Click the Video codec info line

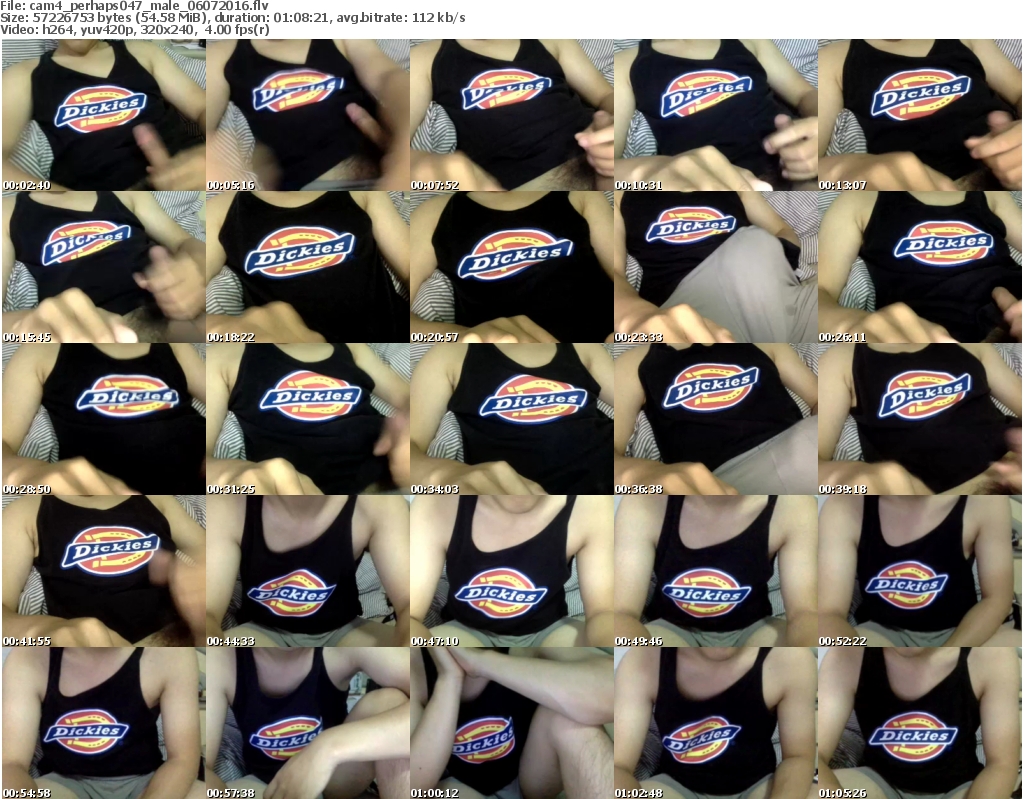135,29
